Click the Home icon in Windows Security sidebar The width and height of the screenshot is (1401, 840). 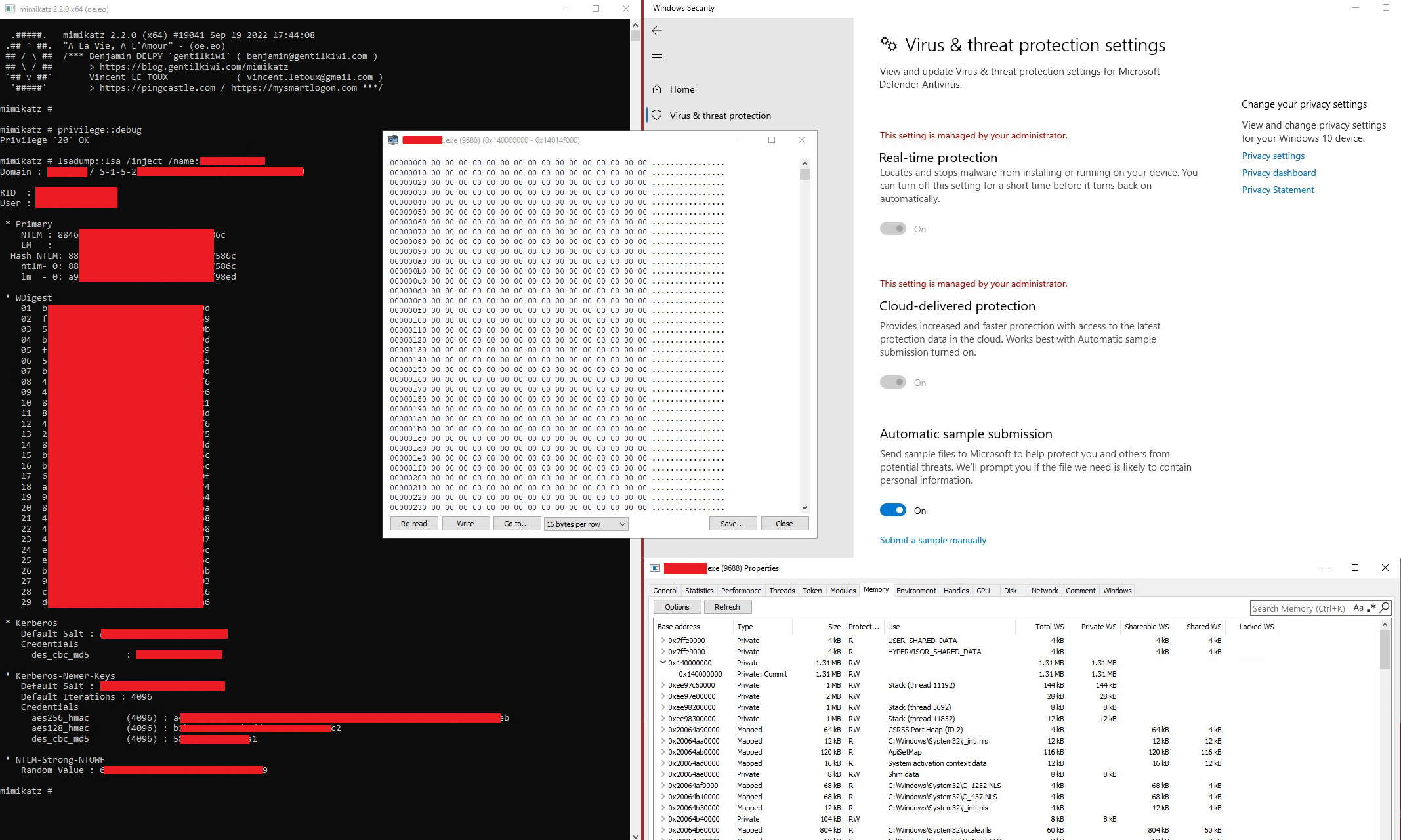click(657, 89)
